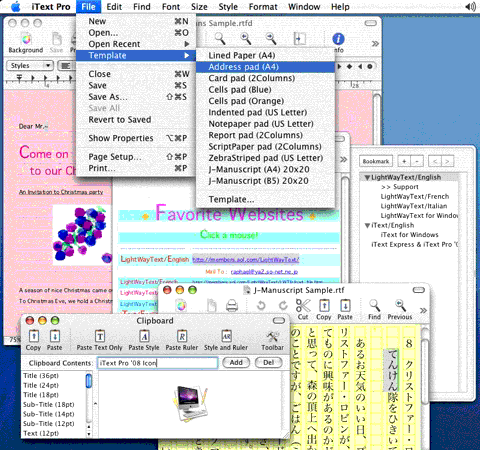
Task: Click first magnifier icon in main toolbar
Action: point(220,38)
